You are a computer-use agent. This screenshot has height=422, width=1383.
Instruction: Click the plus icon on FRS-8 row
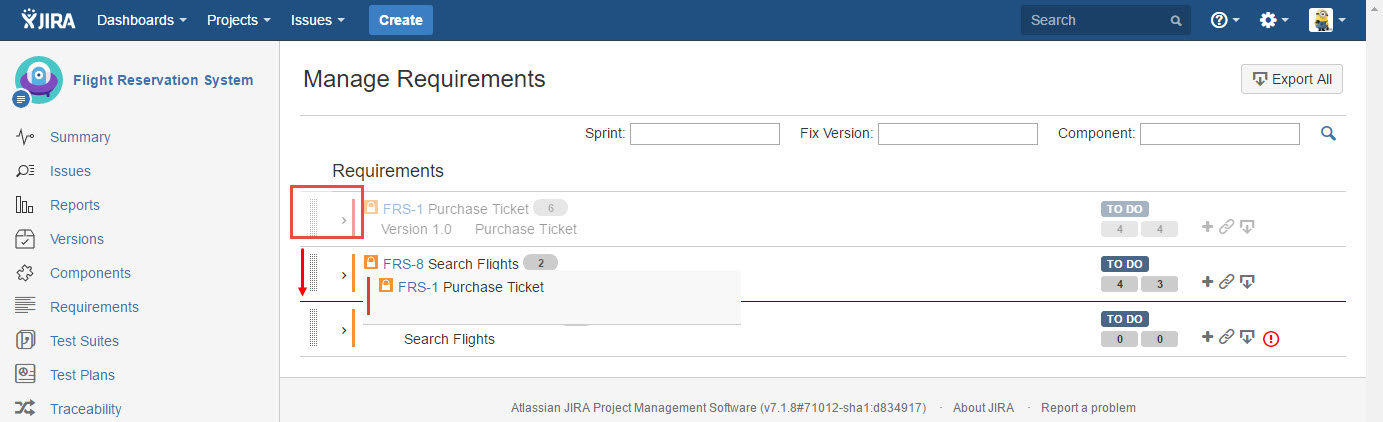pyautogui.click(x=1207, y=282)
